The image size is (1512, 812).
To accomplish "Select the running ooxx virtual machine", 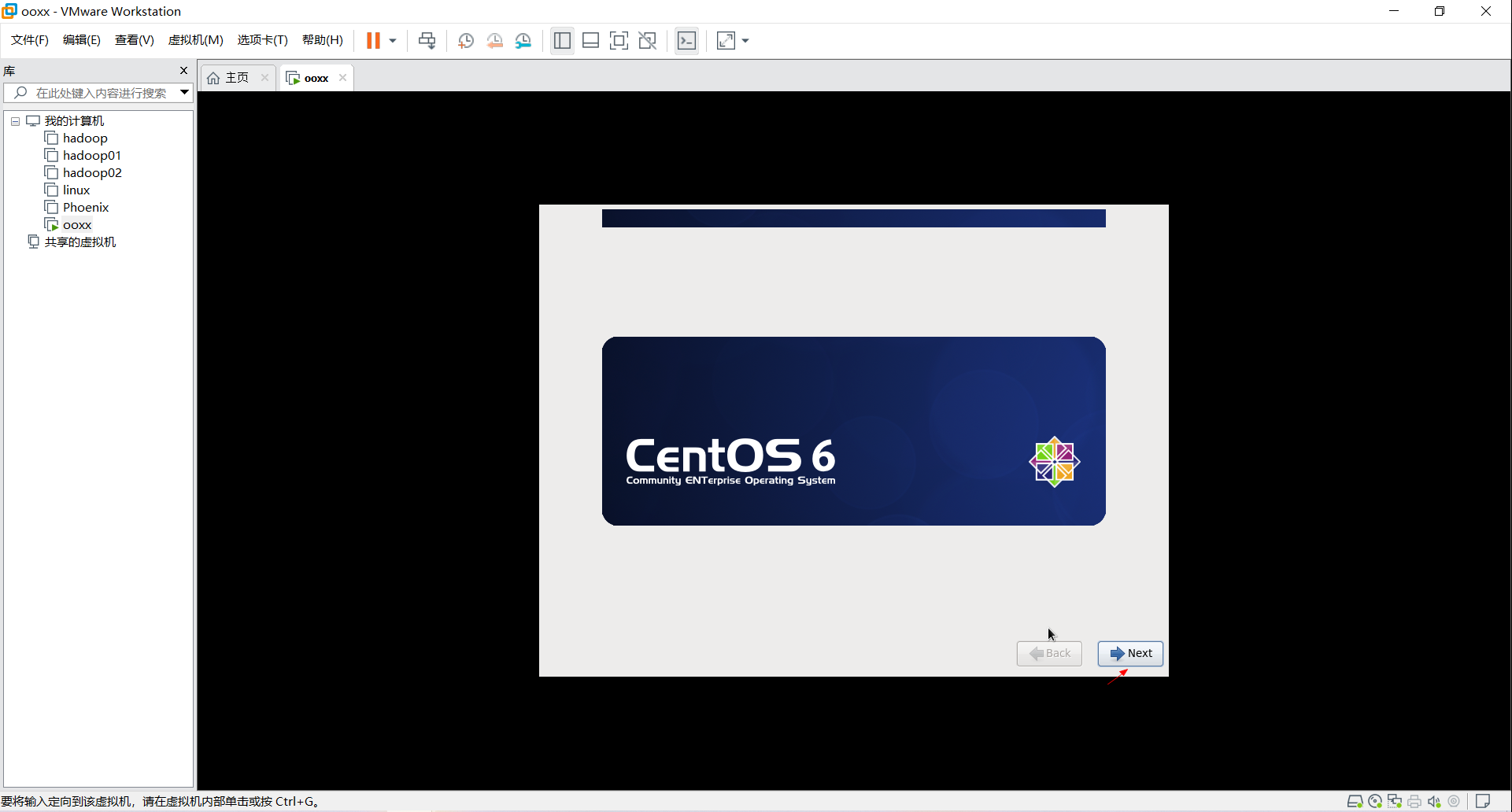I will click(x=77, y=225).
